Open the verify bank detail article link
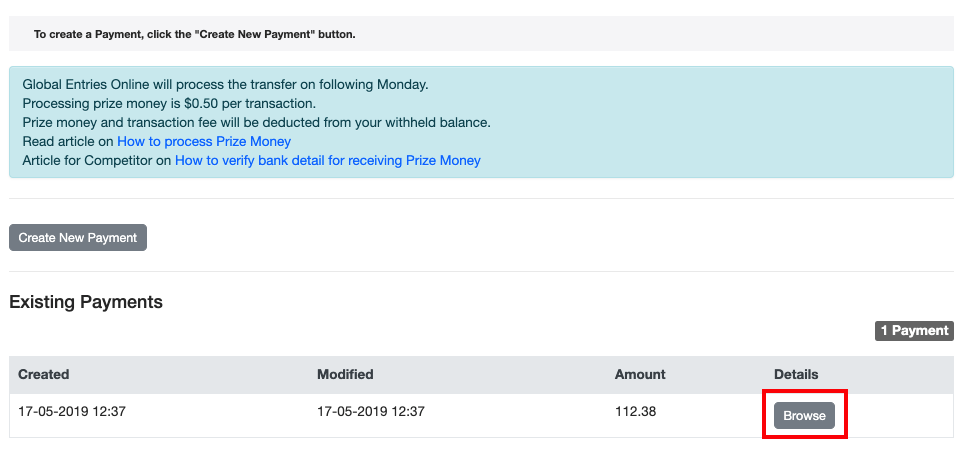Screen dimensions: 964x453 pyautogui.click(x=327, y=160)
